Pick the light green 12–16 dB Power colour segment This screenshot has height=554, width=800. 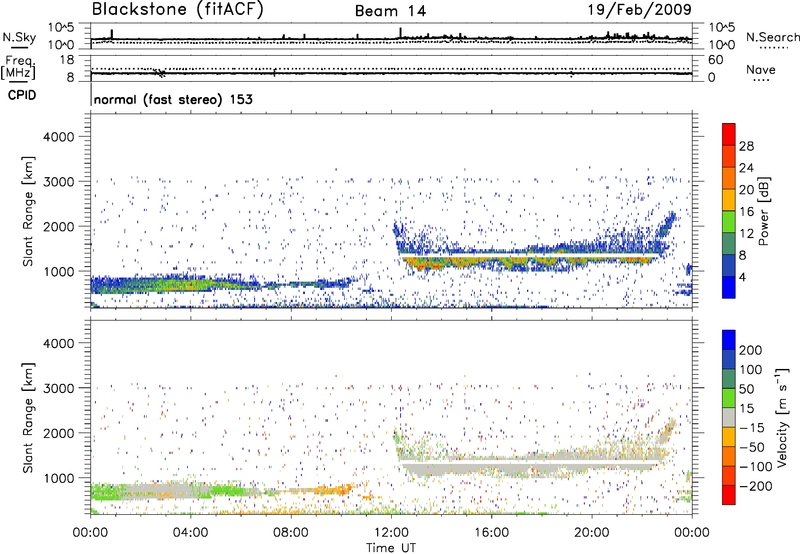pyautogui.click(x=729, y=222)
